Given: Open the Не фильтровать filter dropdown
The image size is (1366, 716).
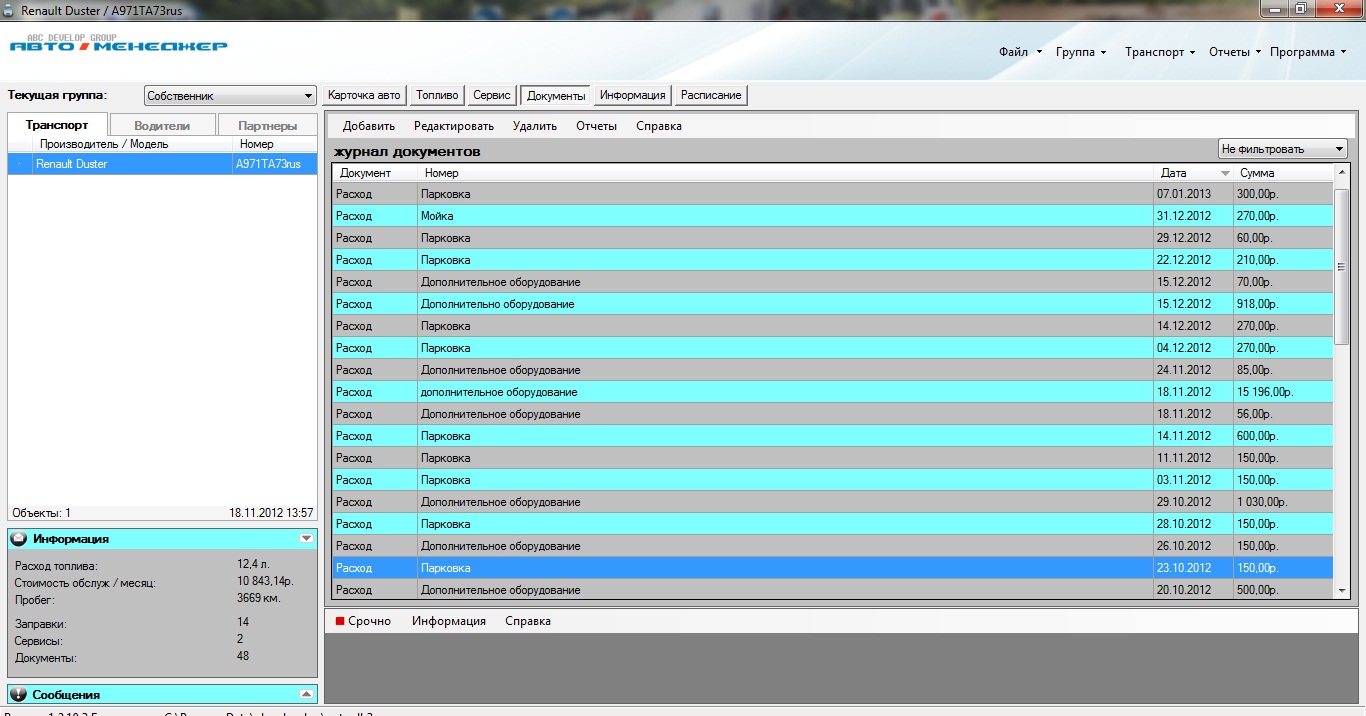Looking at the screenshot, I should click(x=1339, y=149).
